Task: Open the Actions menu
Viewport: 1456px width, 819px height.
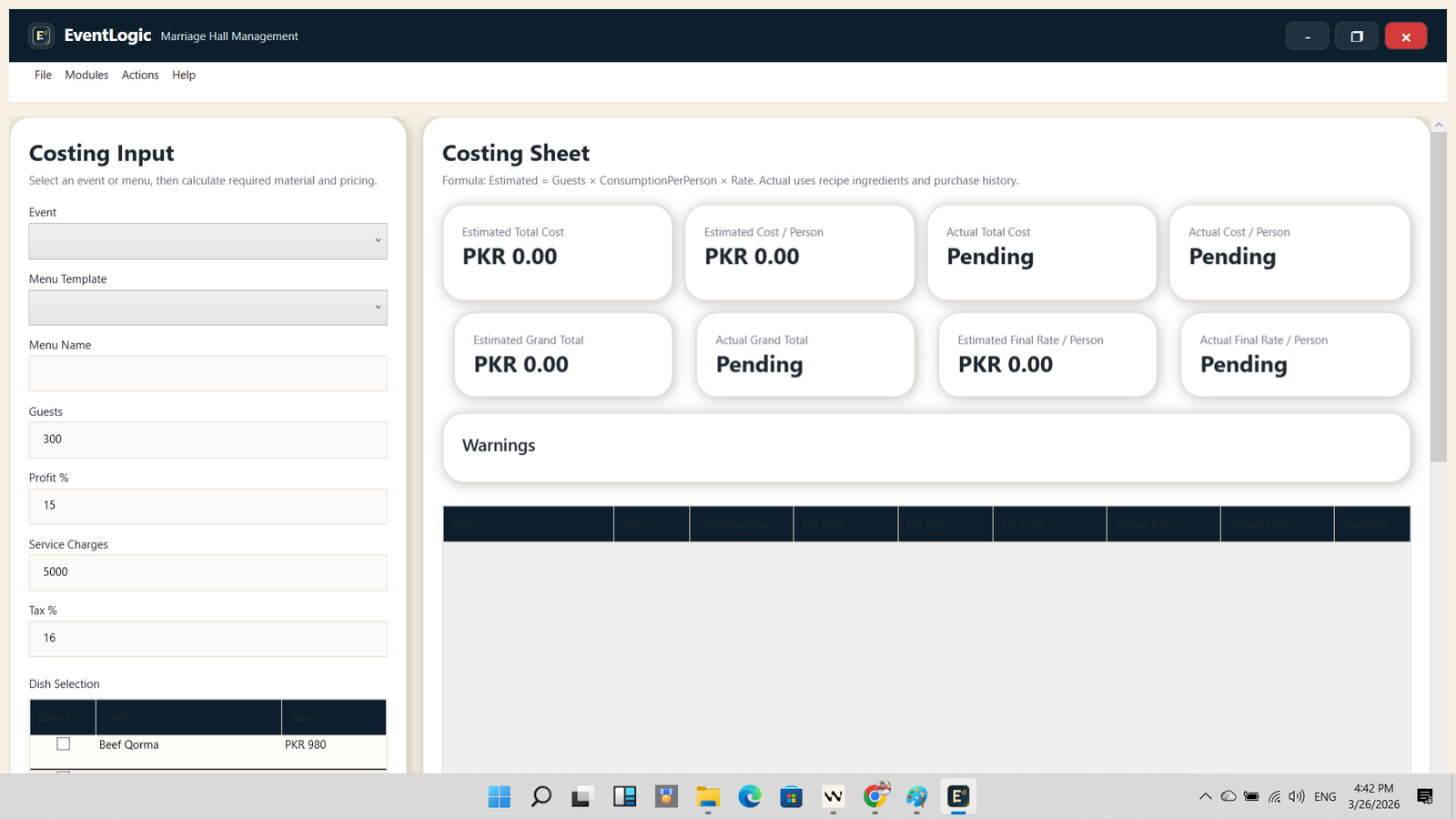Action: tap(139, 75)
